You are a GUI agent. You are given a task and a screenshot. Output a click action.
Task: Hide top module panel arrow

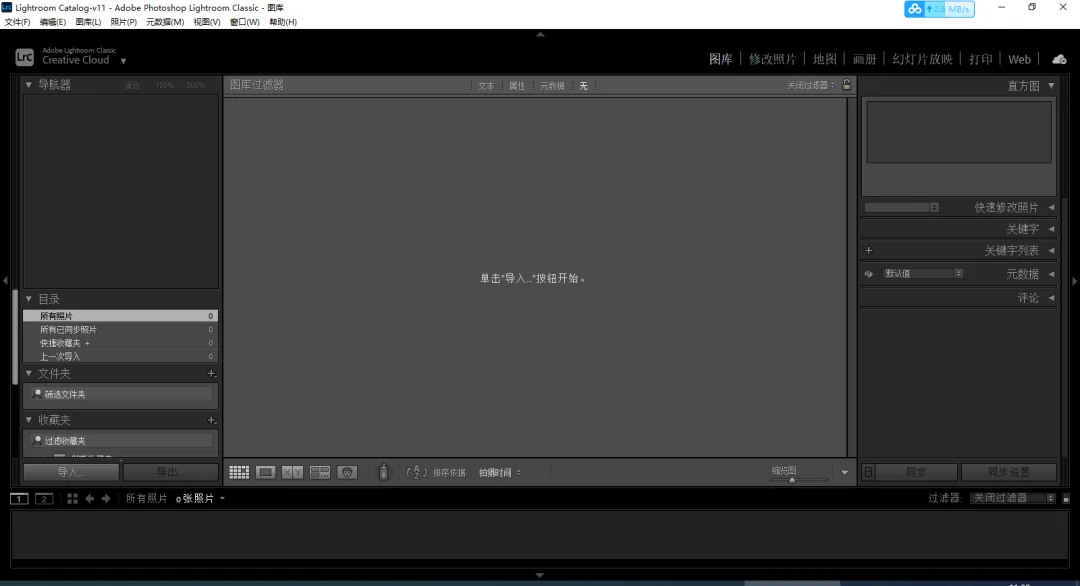540,34
